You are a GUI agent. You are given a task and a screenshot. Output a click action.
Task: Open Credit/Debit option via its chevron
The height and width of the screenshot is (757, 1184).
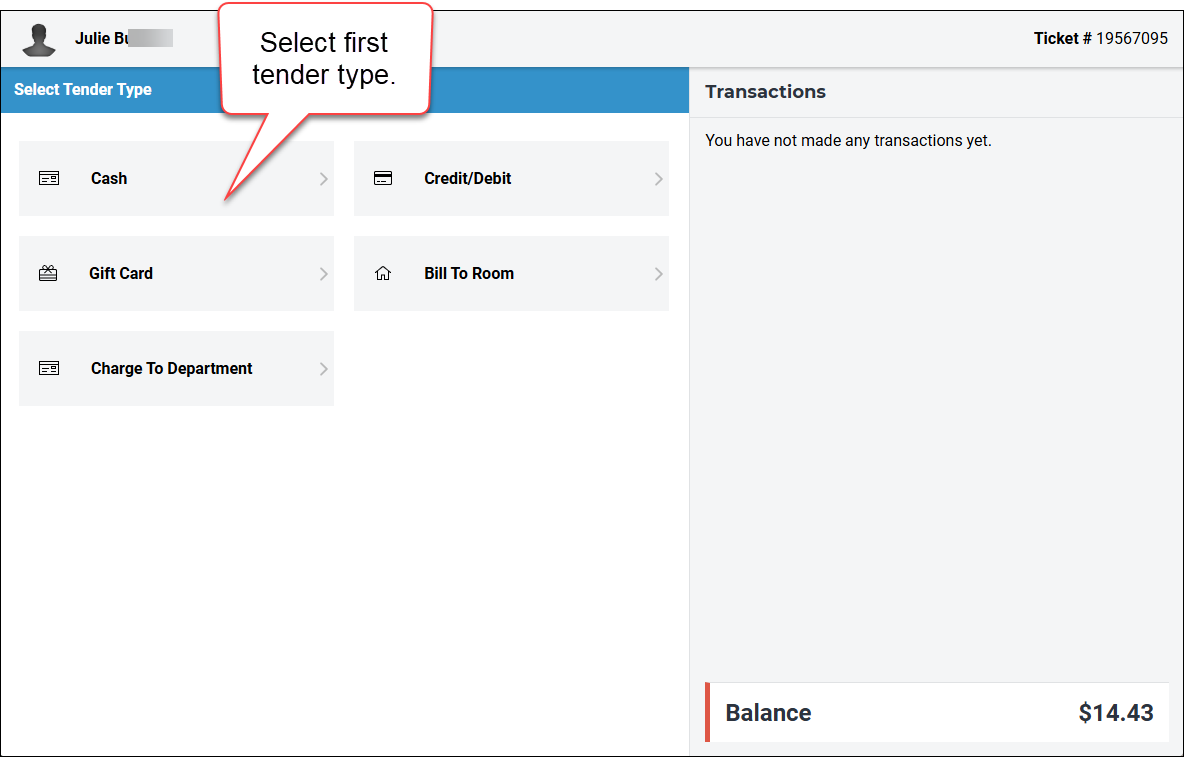(658, 179)
